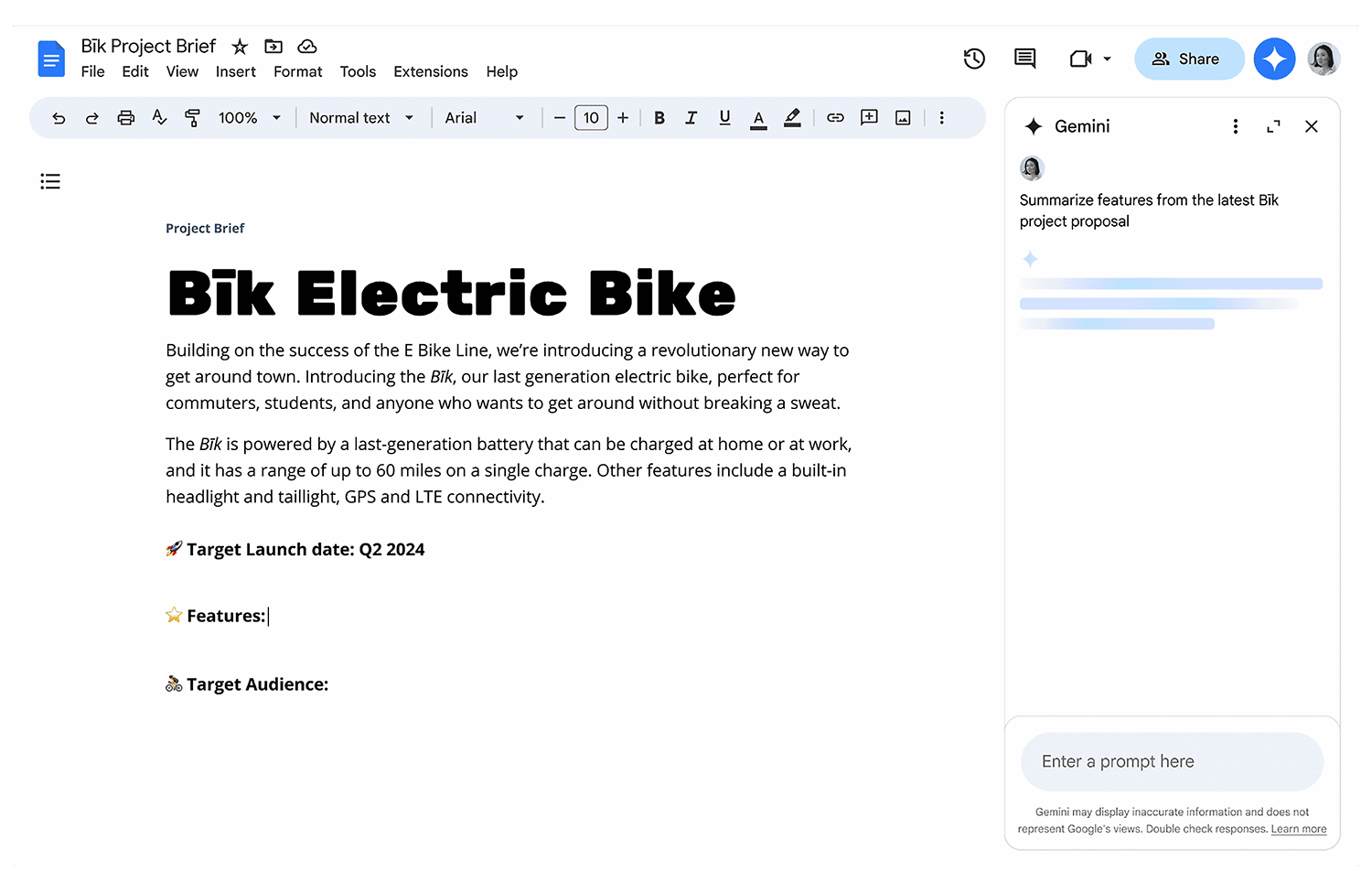Follow the Learn more link
The image size is (1372, 882).
point(1299,829)
